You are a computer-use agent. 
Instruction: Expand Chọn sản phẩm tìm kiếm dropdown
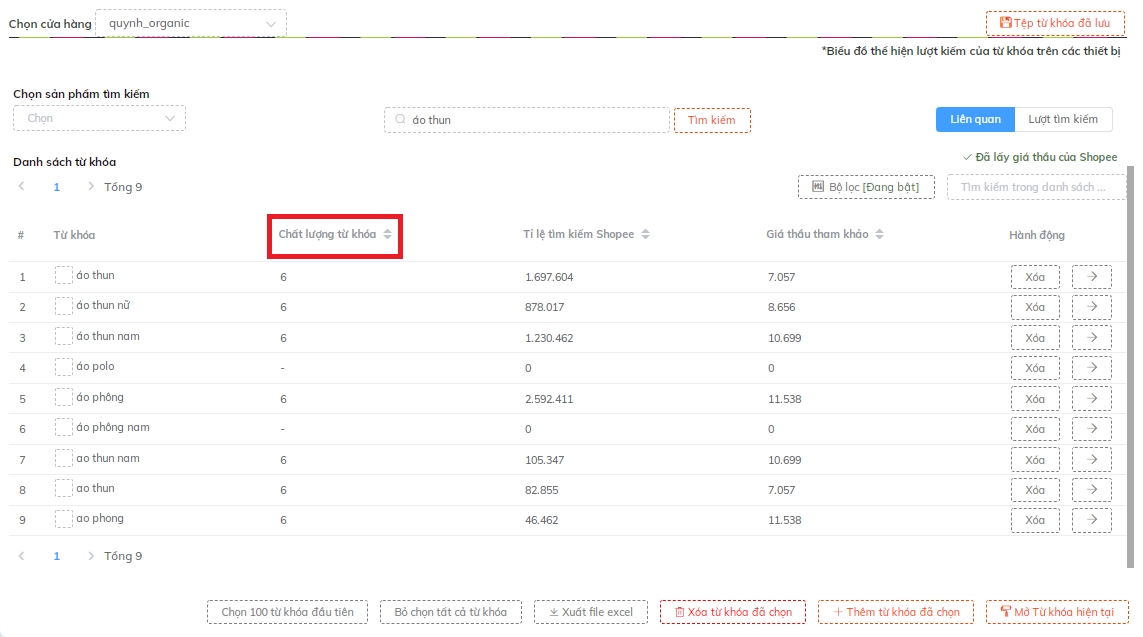tap(99, 118)
